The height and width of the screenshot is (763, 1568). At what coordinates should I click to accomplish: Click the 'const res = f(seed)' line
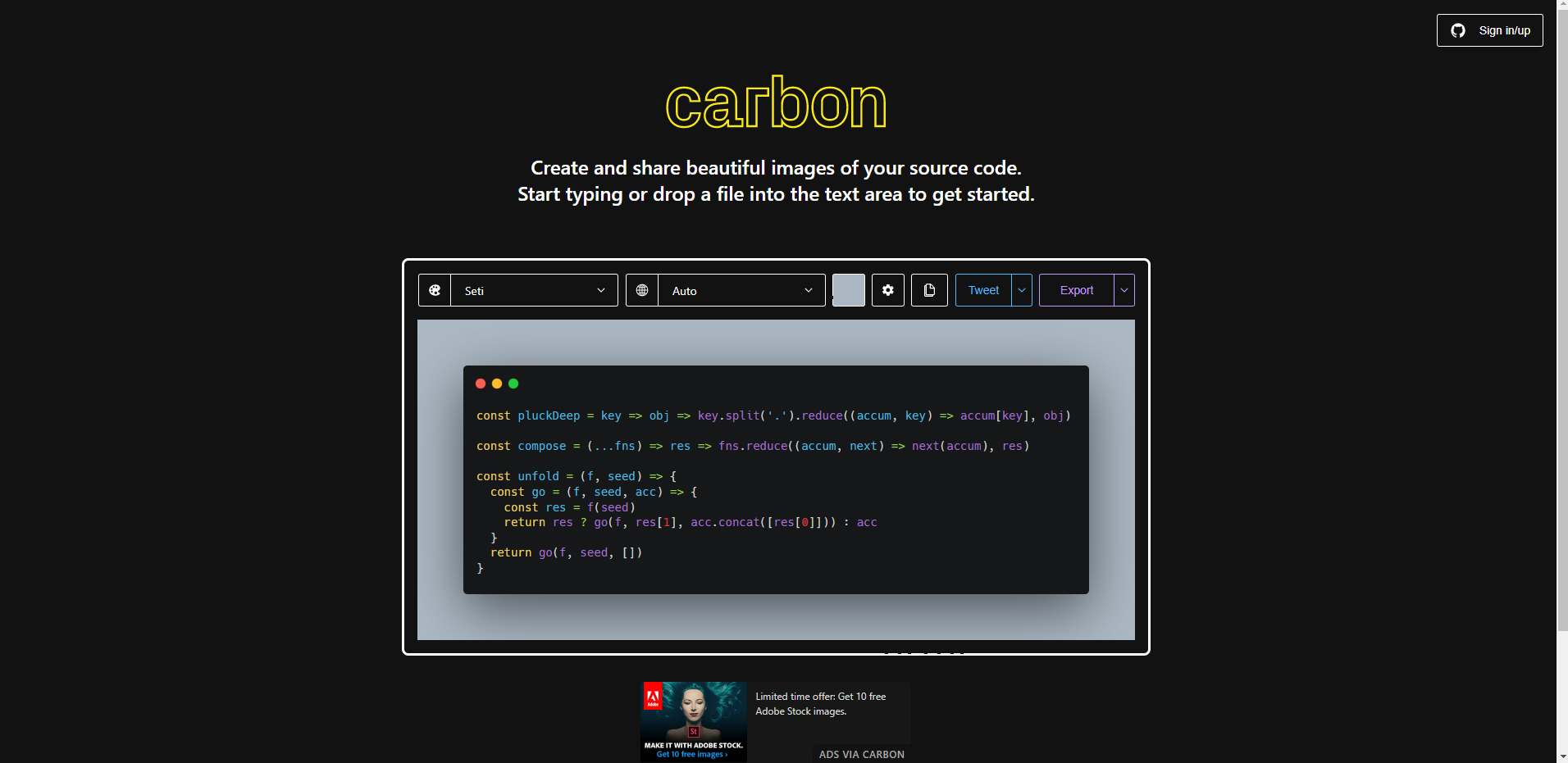570,507
